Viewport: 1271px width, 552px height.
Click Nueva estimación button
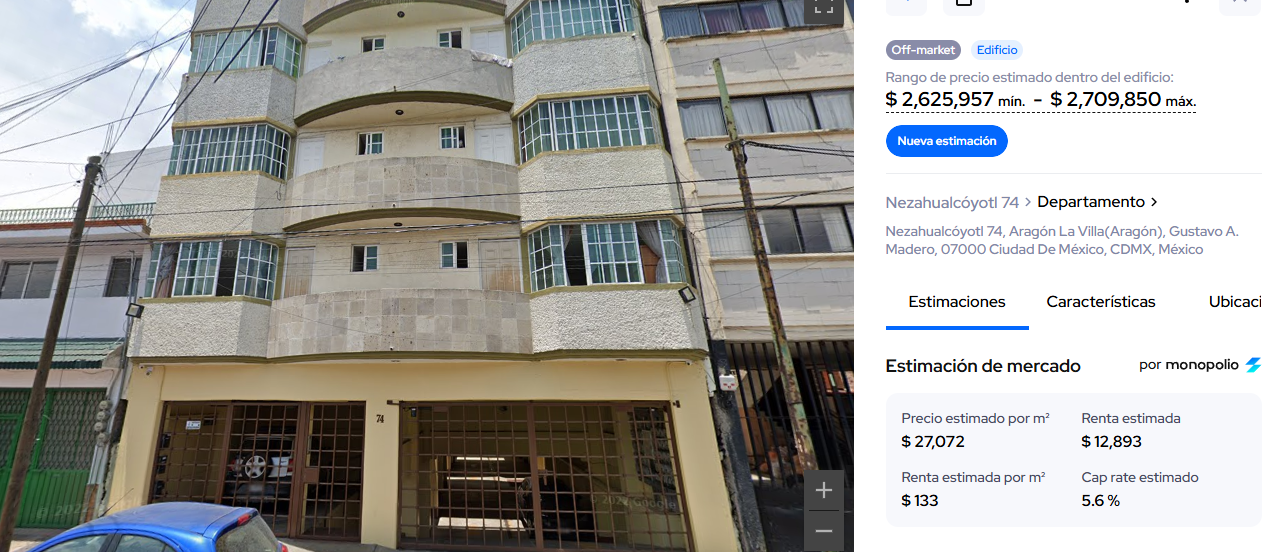click(947, 141)
